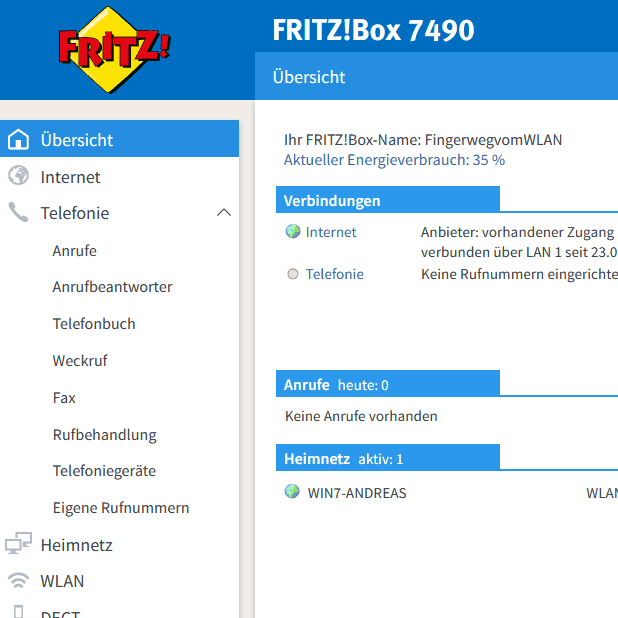Open the Verbindungen section header
This screenshot has width=618, height=618.
(x=388, y=200)
